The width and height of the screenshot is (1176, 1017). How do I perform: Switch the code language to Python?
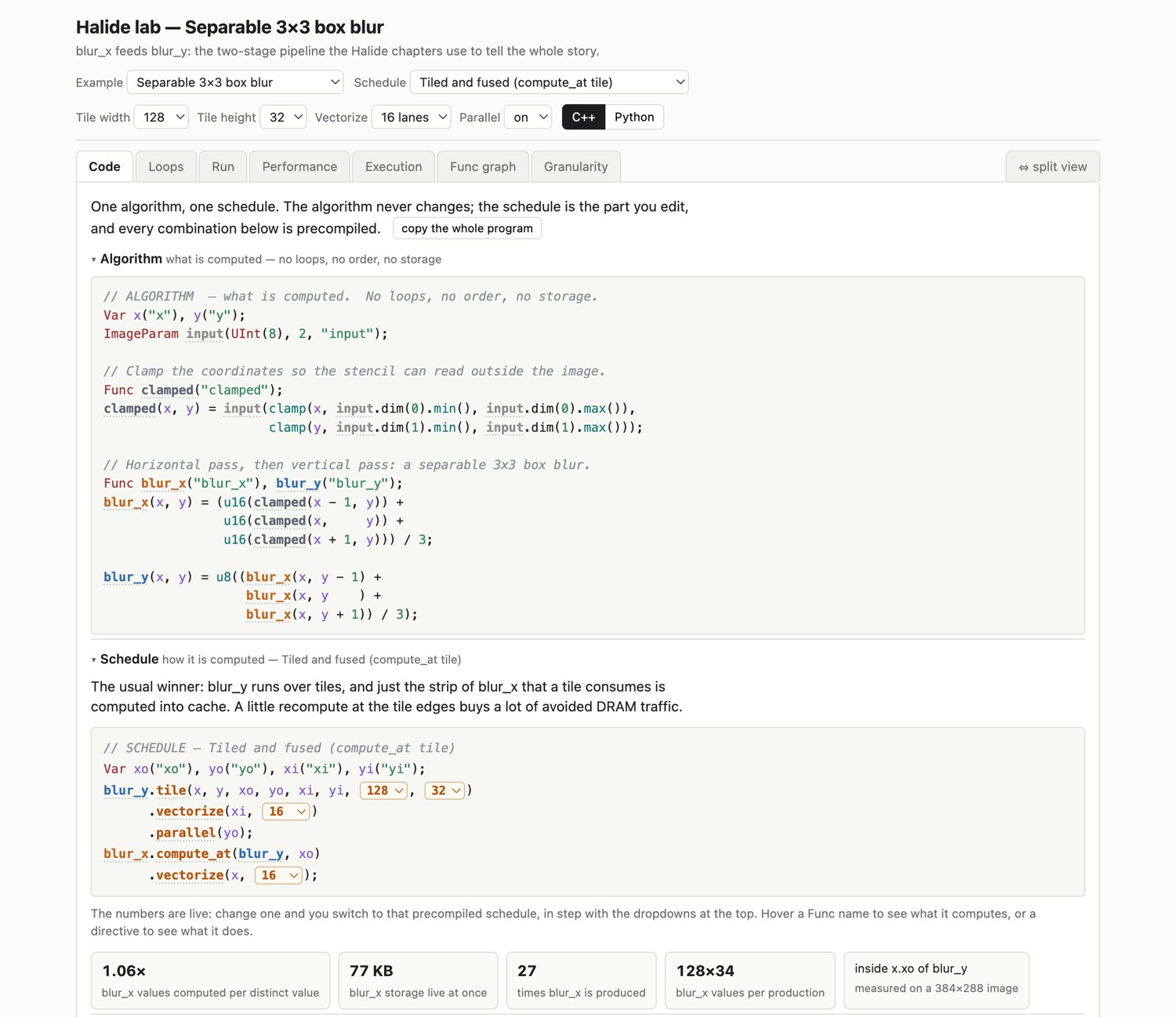634,118
